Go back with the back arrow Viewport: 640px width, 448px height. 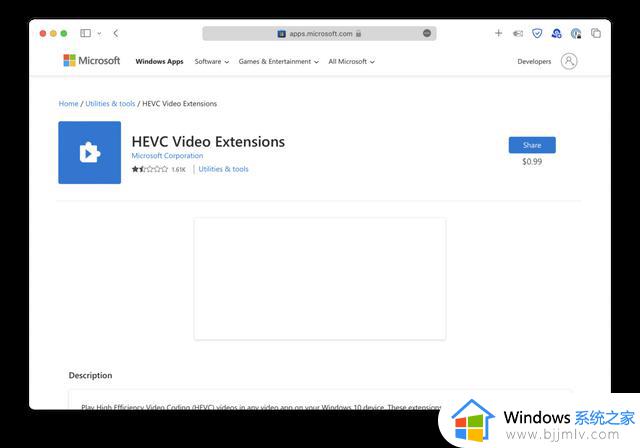pyautogui.click(x=116, y=33)
